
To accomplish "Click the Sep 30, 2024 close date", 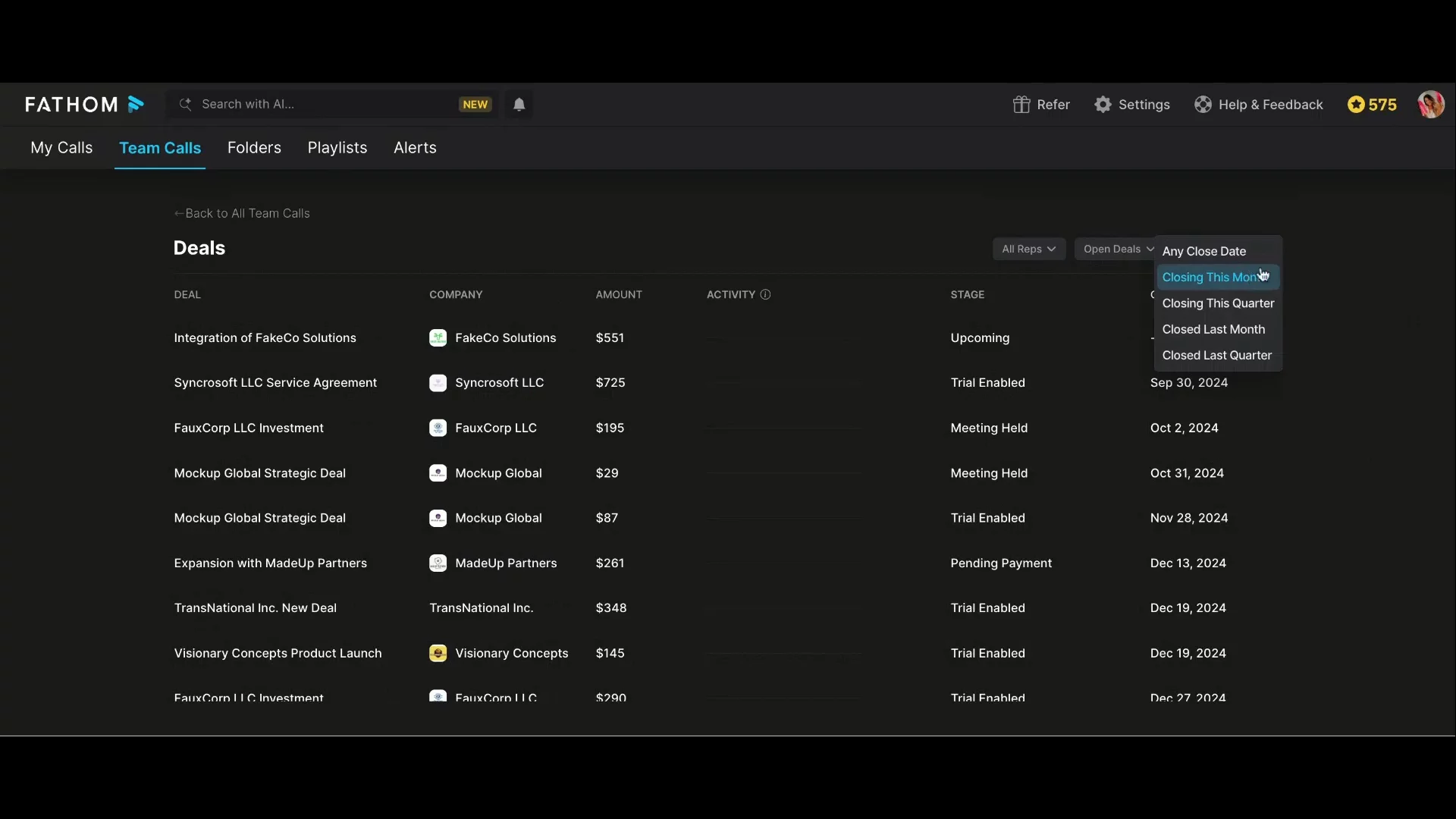I will click(1189, 383).
